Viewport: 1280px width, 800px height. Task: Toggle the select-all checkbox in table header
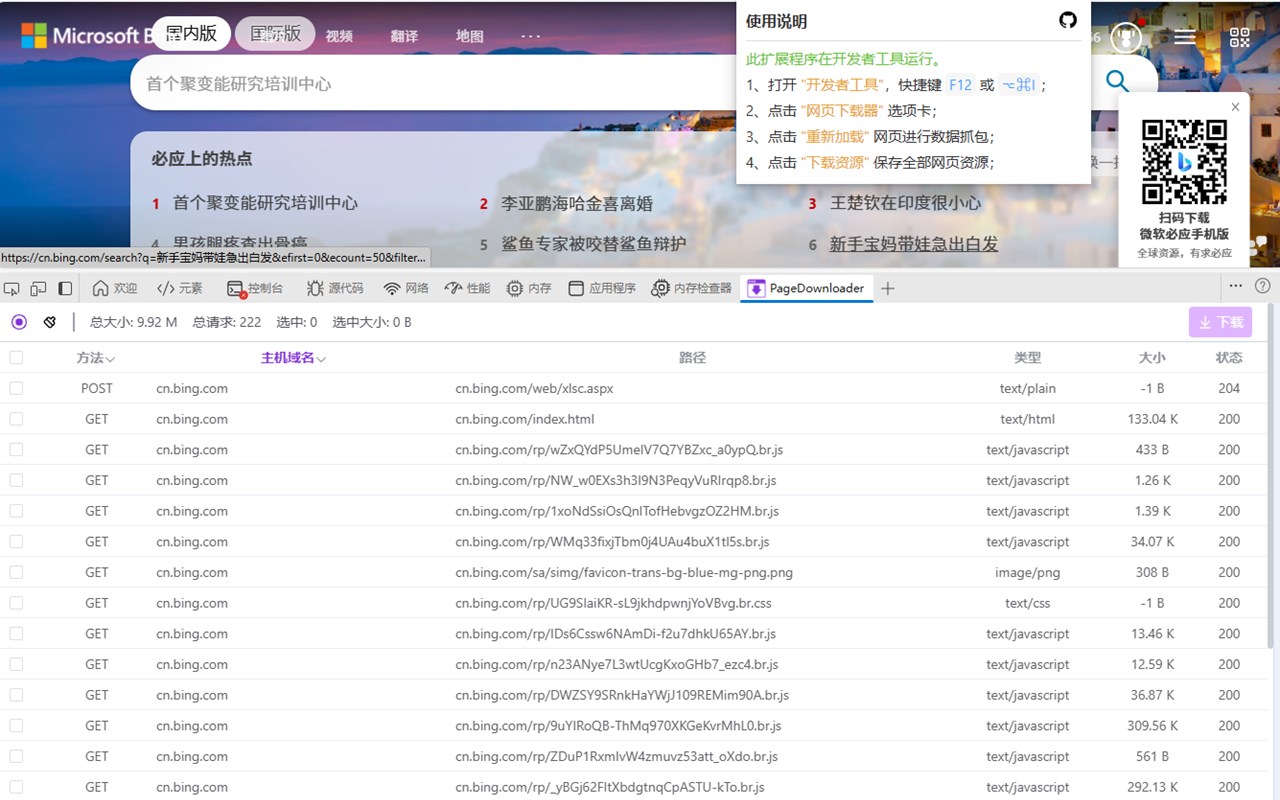click(16, 357)
